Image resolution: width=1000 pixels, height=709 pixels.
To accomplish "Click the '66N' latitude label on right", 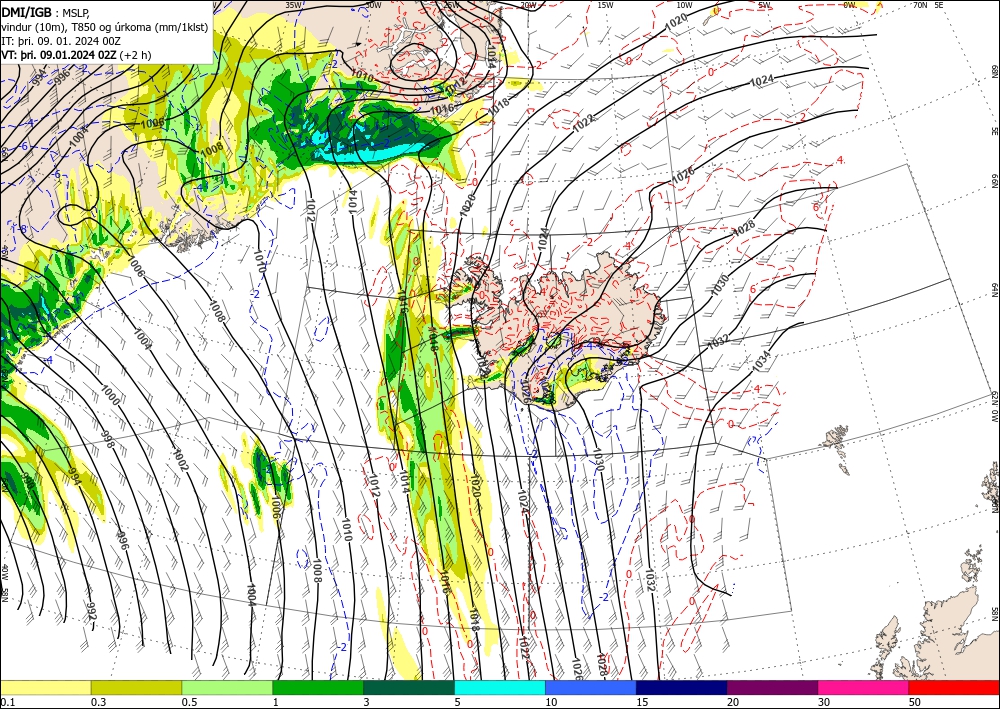I will (994, 181).
